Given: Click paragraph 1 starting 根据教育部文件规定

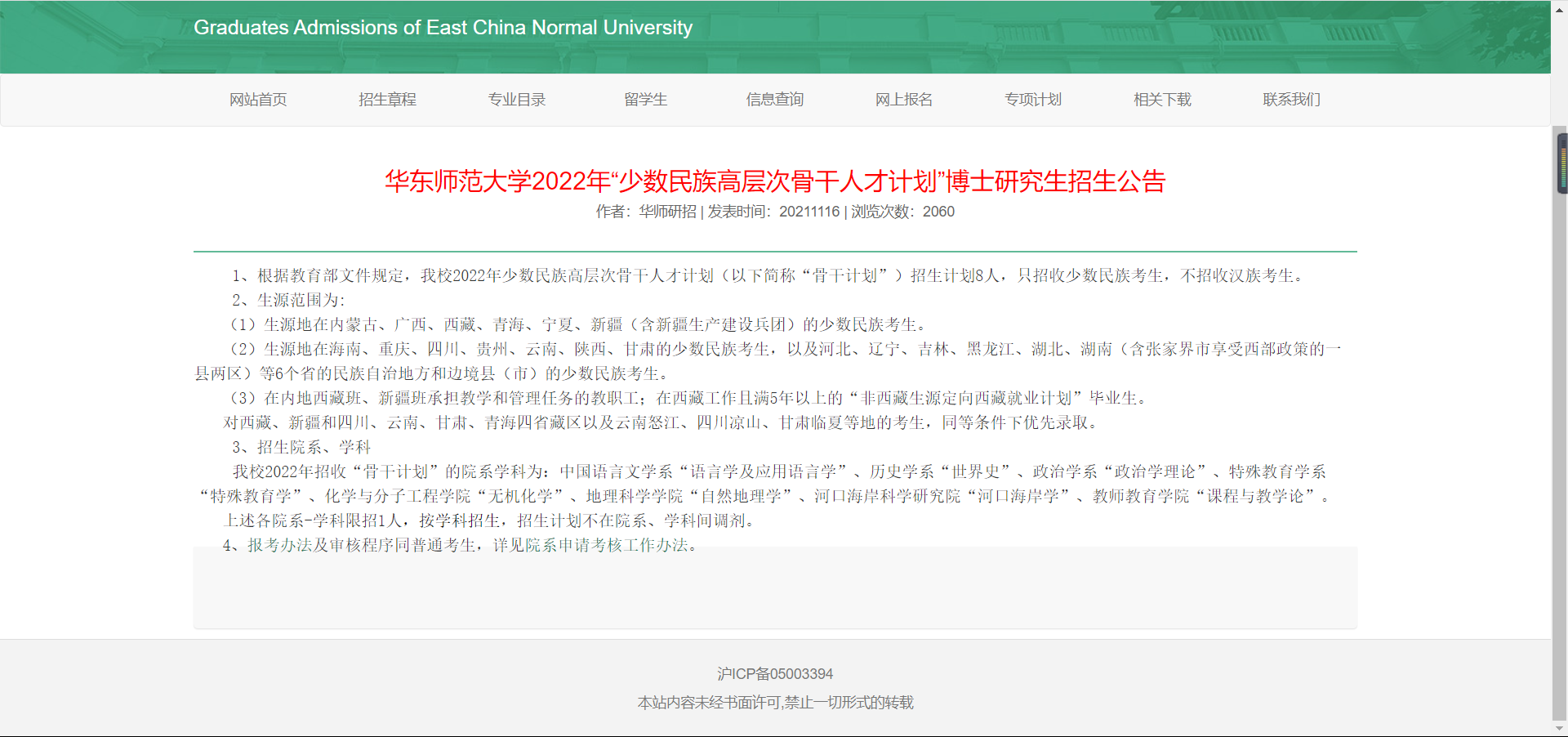Looking at the screenshot, I should 768,276.
